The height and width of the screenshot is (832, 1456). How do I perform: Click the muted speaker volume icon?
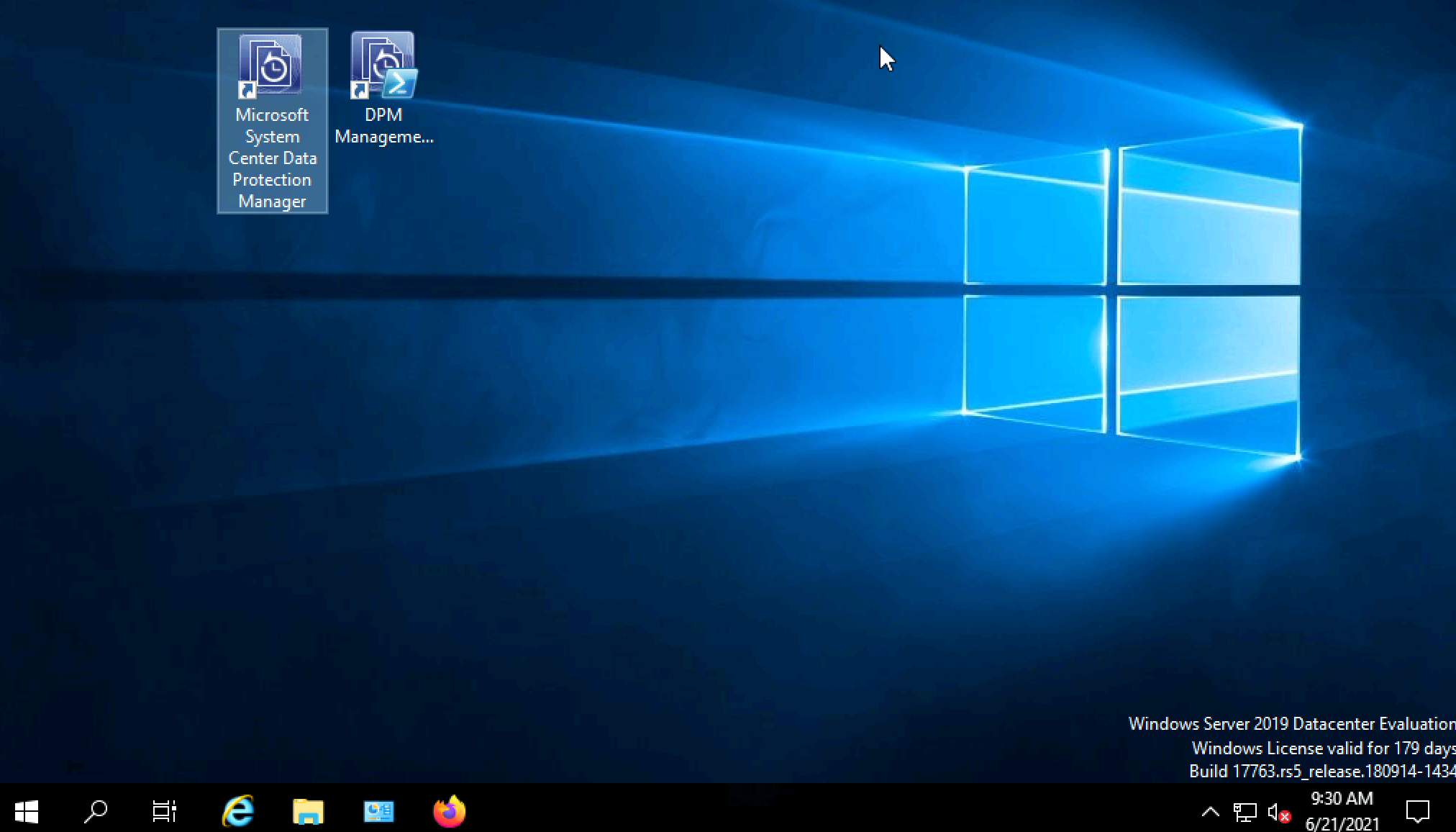[x=1279, y=813]
